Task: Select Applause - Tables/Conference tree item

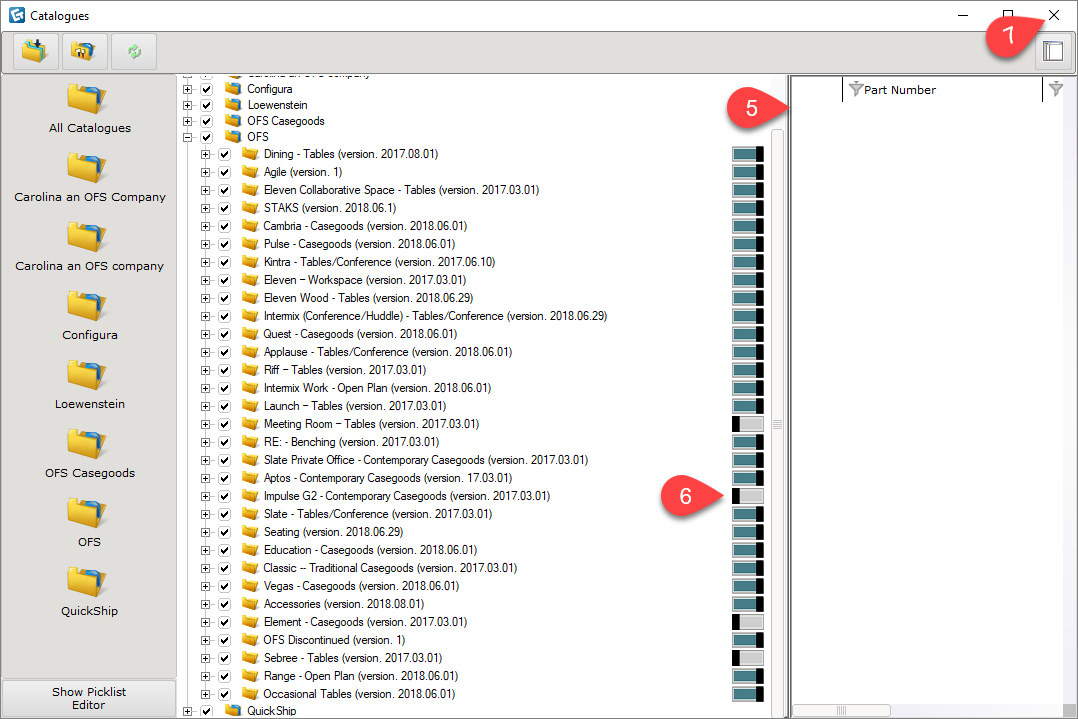Action: [x=388, y=352]
